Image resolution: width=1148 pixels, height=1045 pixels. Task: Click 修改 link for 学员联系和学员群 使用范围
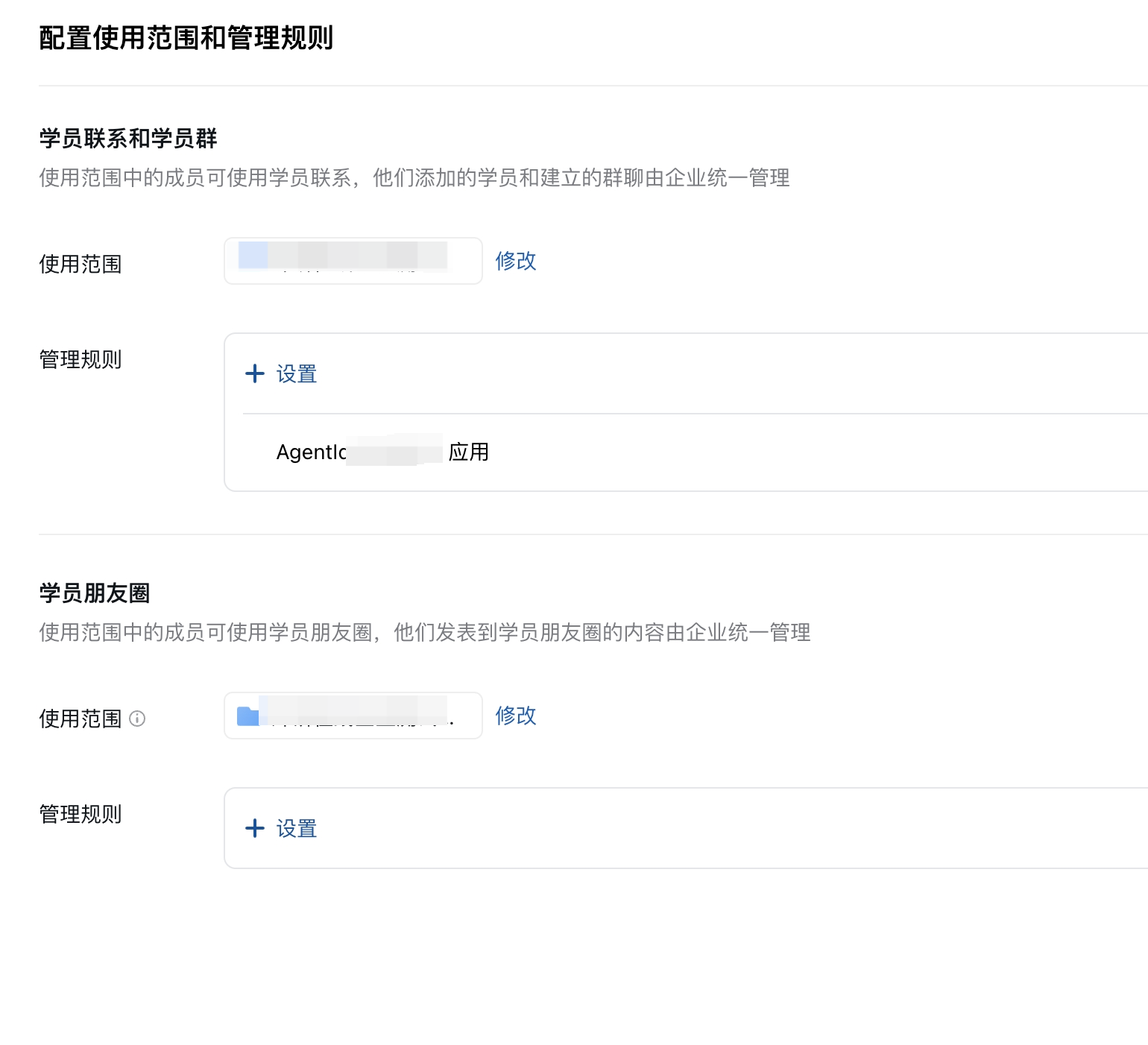[516, 261]
